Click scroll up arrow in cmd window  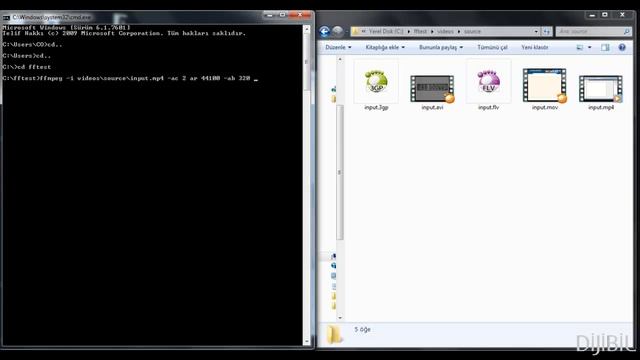[307, 29]
